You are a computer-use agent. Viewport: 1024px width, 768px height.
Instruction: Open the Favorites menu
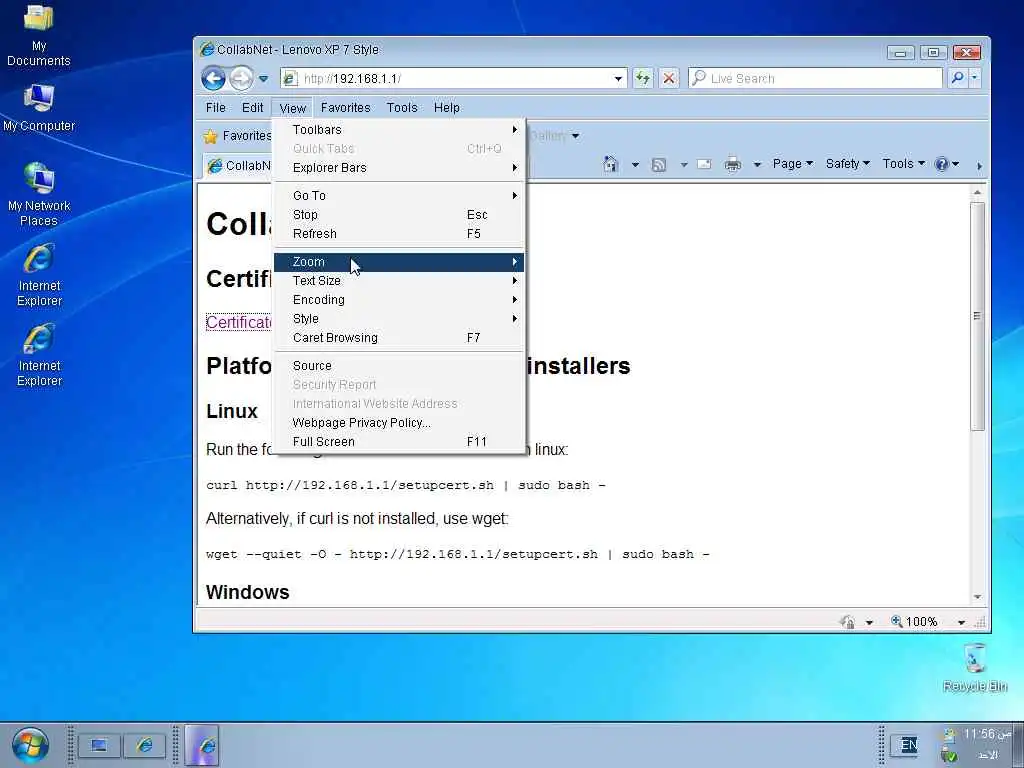click(345, 108)
